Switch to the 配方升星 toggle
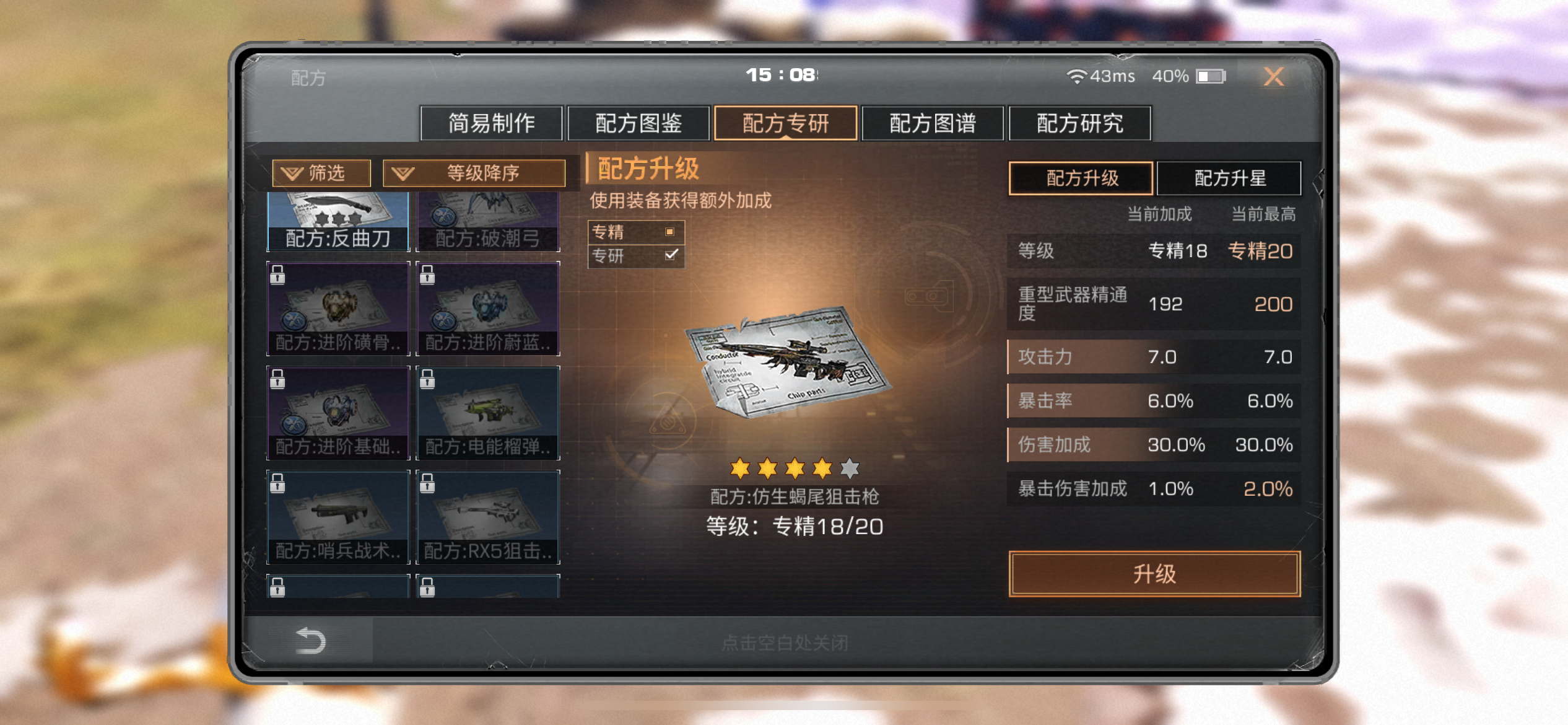Viewport: 1568px width, 725px height. click(x=1229, y=178)
